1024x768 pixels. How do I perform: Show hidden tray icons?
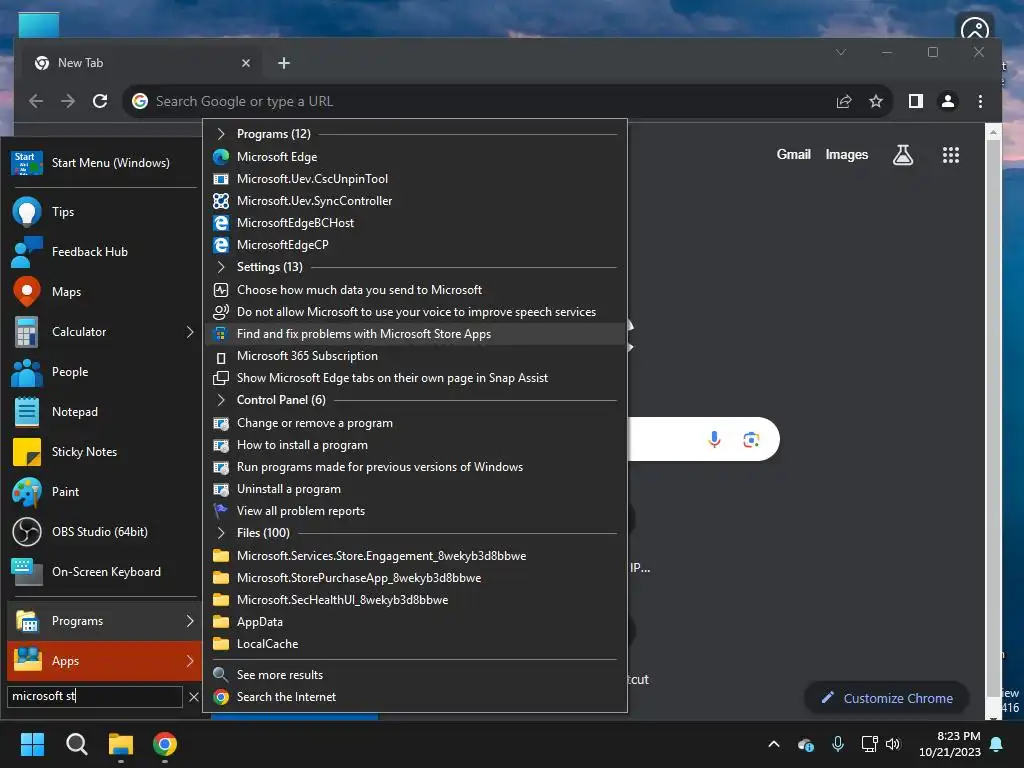pos(774,744)
